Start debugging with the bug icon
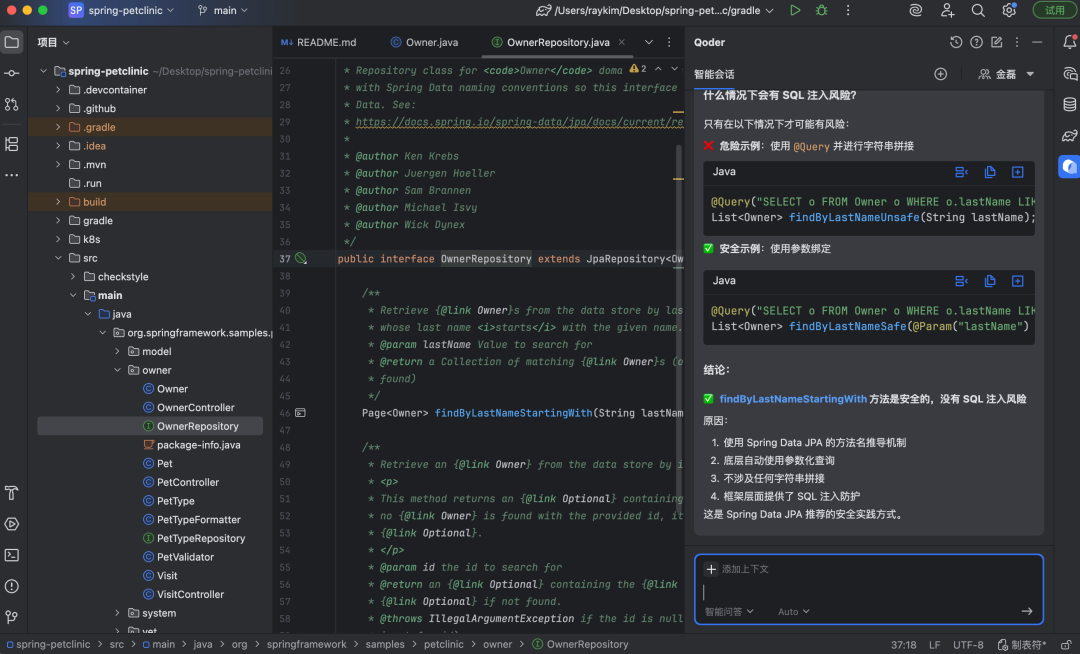Image resolution: width=1080 pixels, height=654 pixels. pos(822,10)
